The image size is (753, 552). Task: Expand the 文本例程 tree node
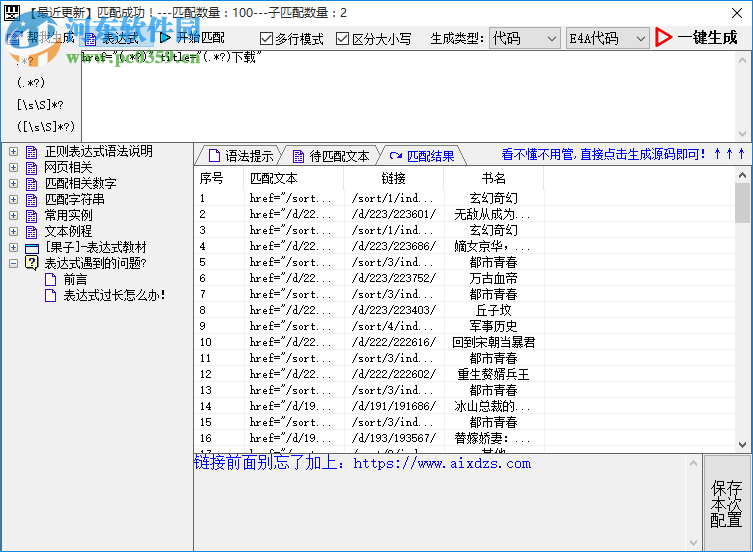[x=13, y=232]
